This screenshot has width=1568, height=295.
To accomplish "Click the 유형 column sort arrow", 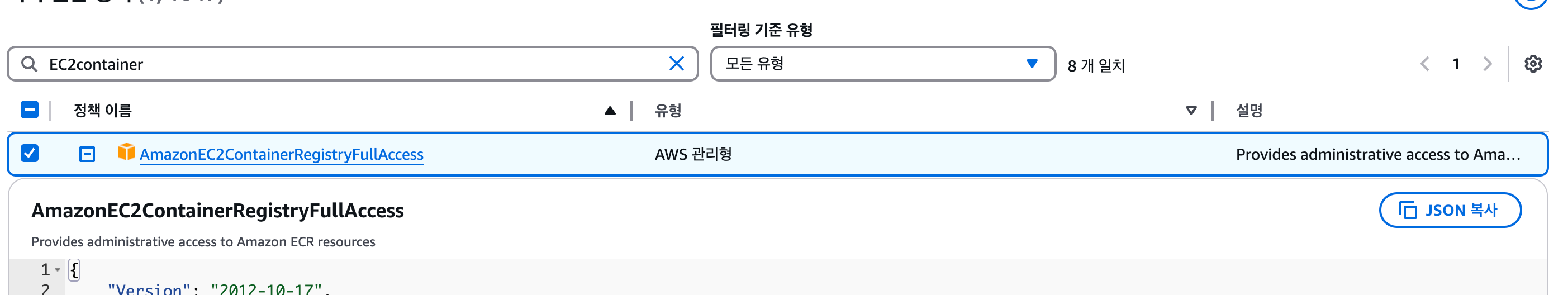I will click(x=1191, y=111).
